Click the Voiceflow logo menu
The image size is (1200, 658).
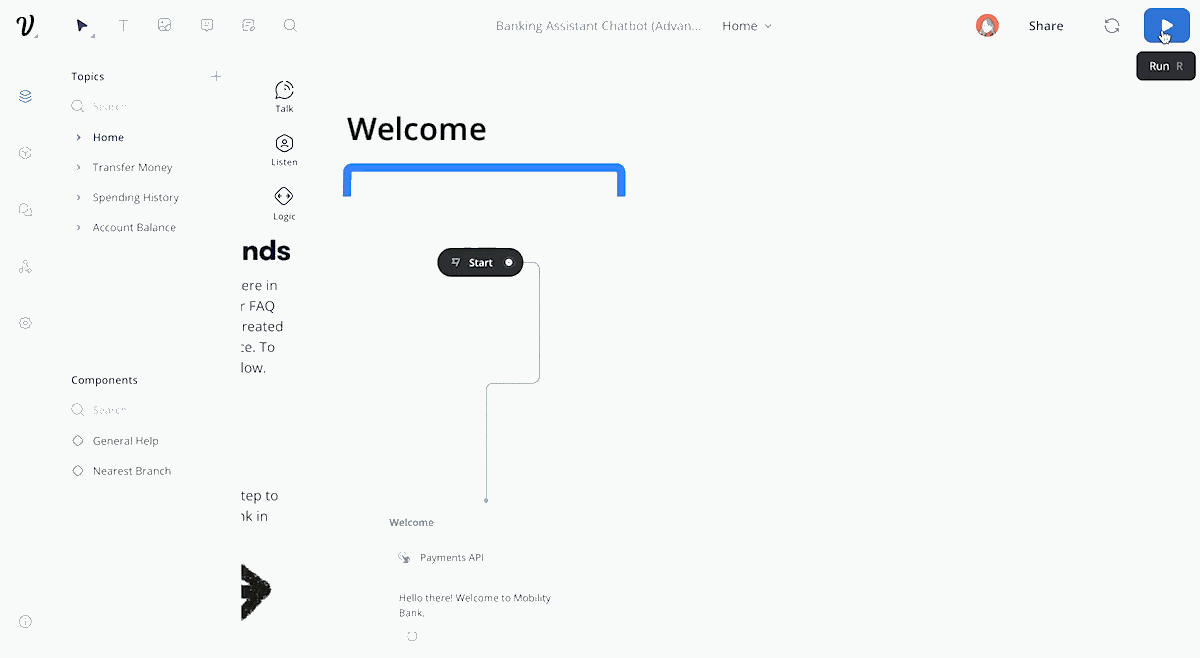26,26
